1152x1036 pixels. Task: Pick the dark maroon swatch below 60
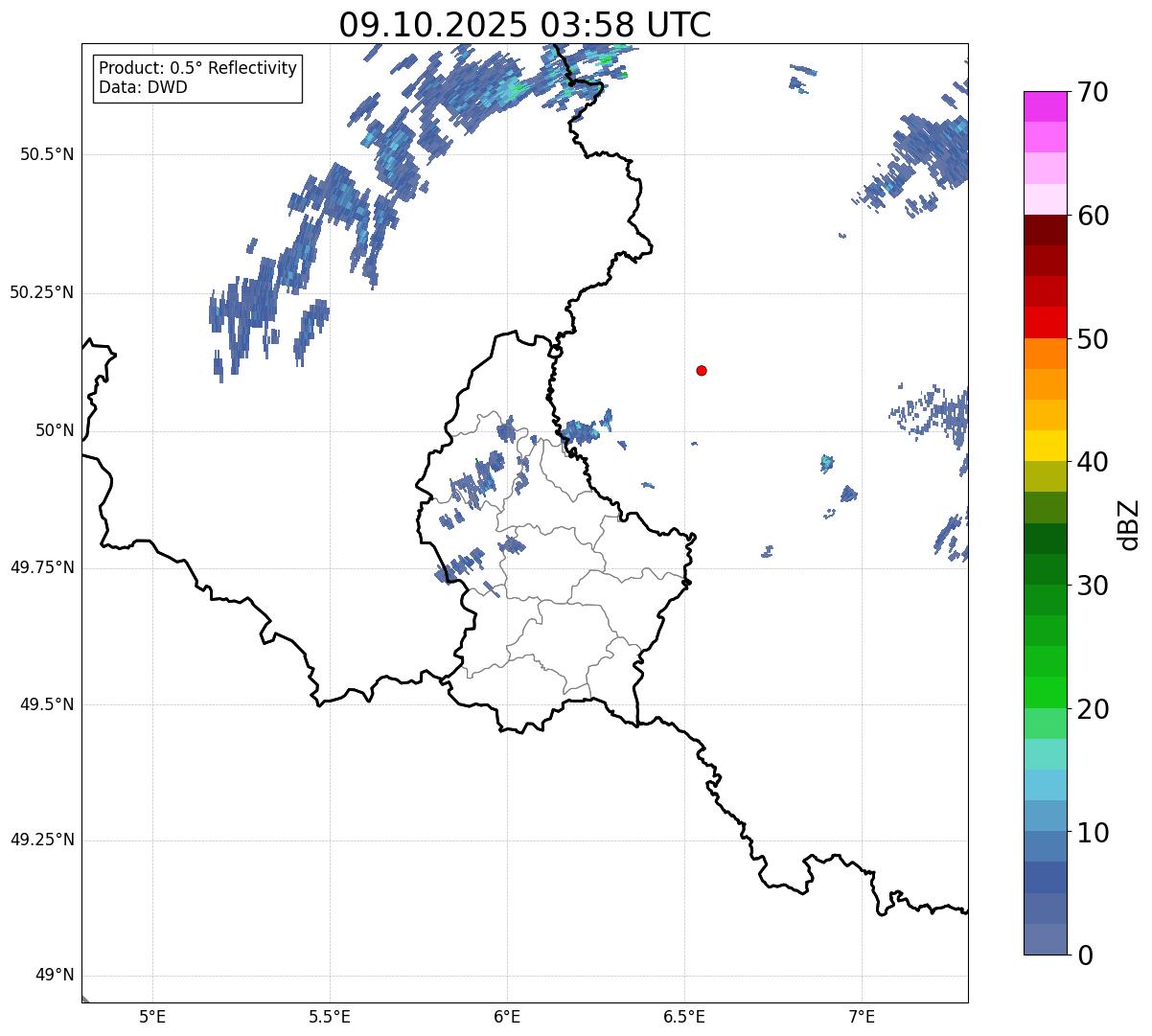pyautogui.click(x=1046, y=230)
